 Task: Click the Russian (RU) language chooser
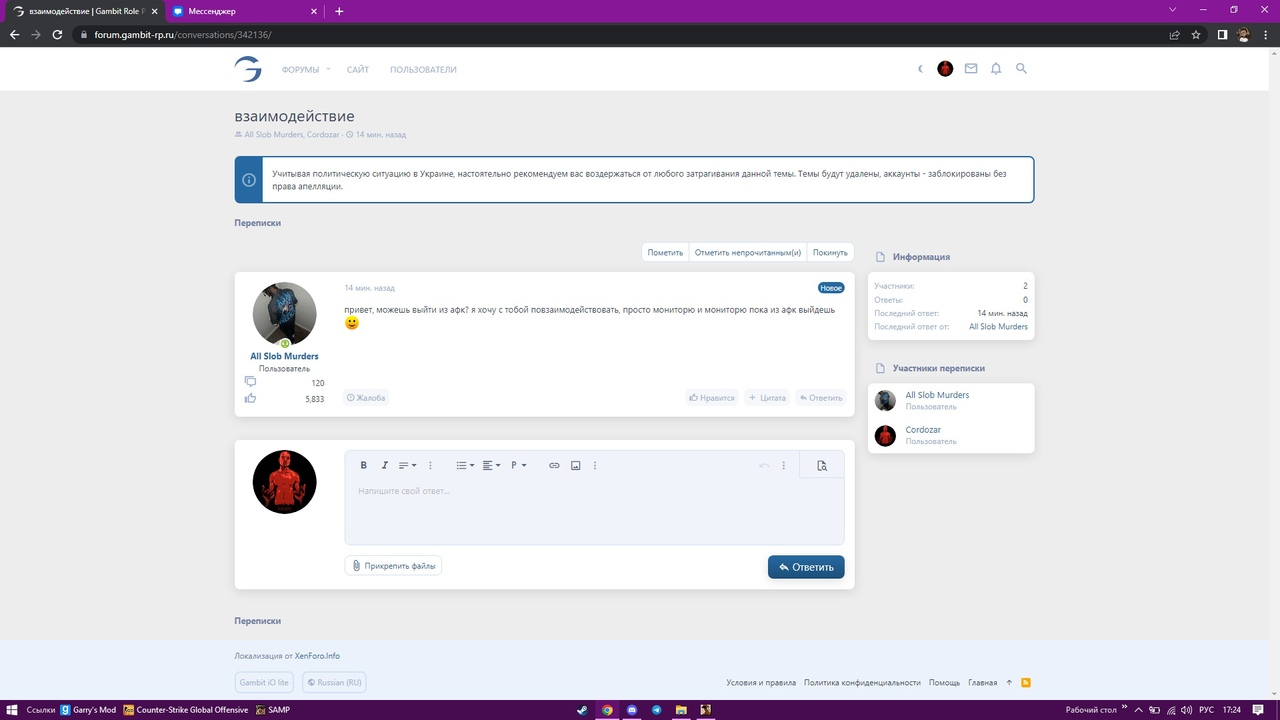(334, 683)
